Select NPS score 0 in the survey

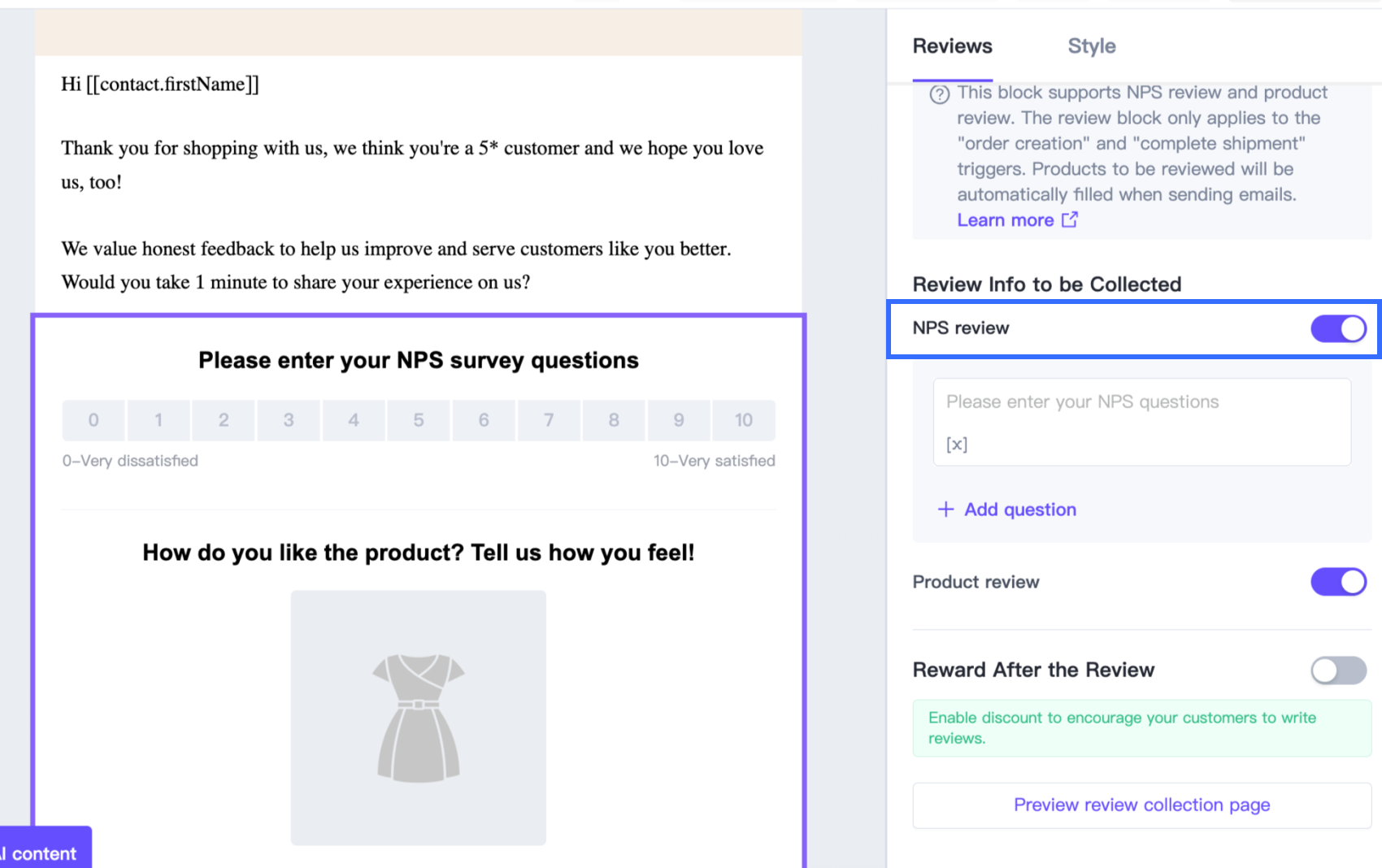93,420
